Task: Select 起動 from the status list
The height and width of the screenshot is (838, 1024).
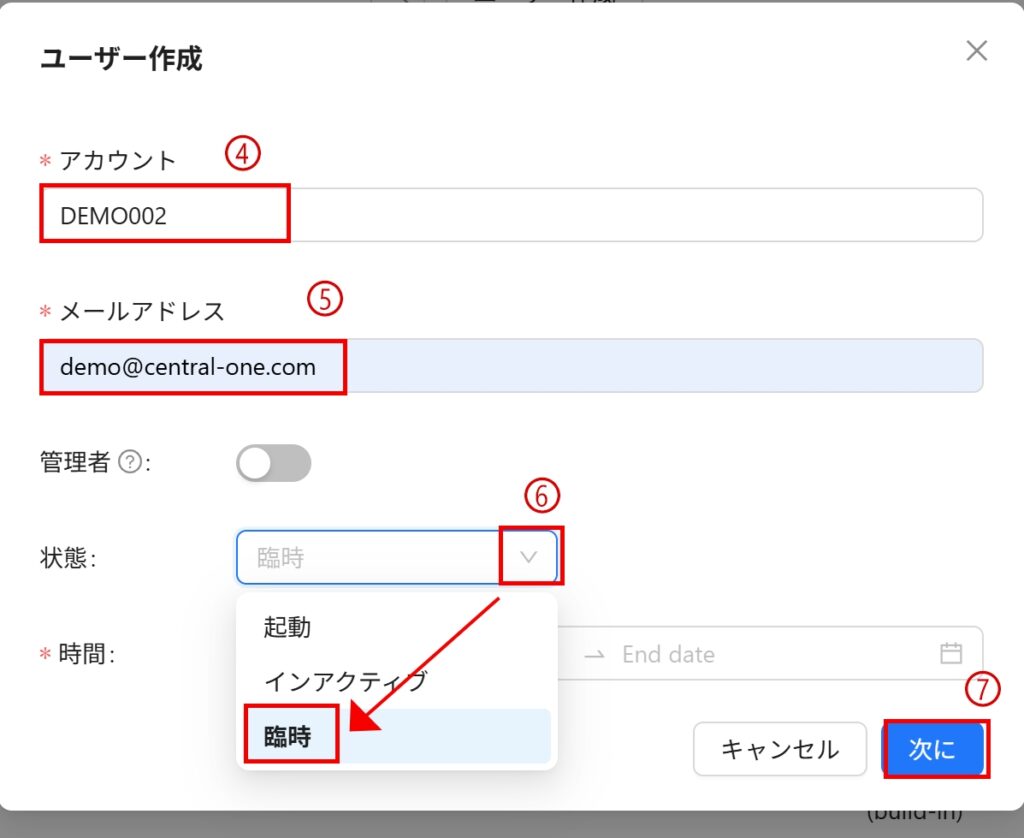Action: (287, 627)
